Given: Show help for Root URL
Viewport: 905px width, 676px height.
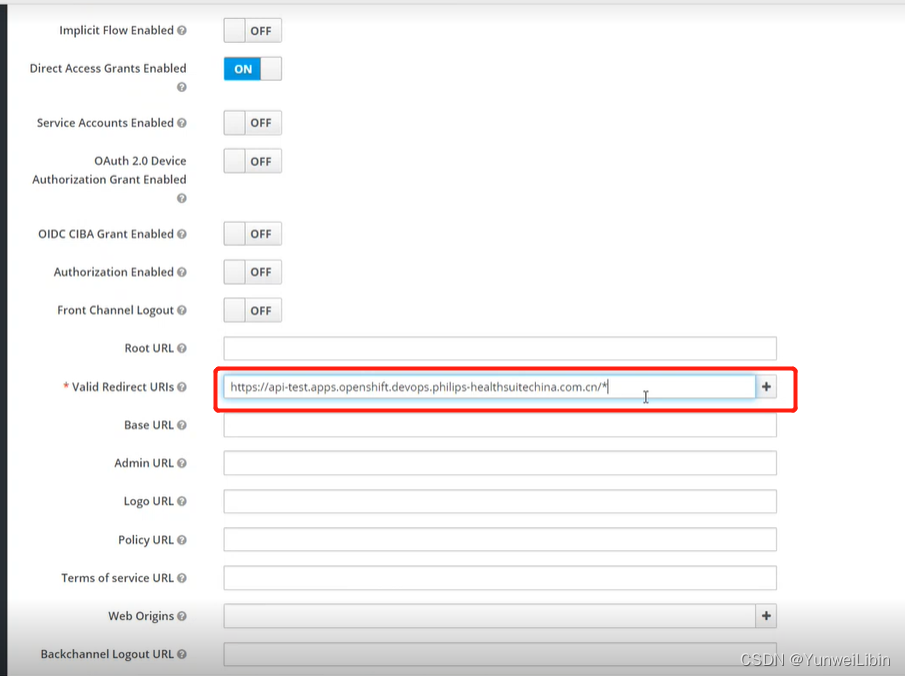Looking at the screenshot, I should (182, 349).
